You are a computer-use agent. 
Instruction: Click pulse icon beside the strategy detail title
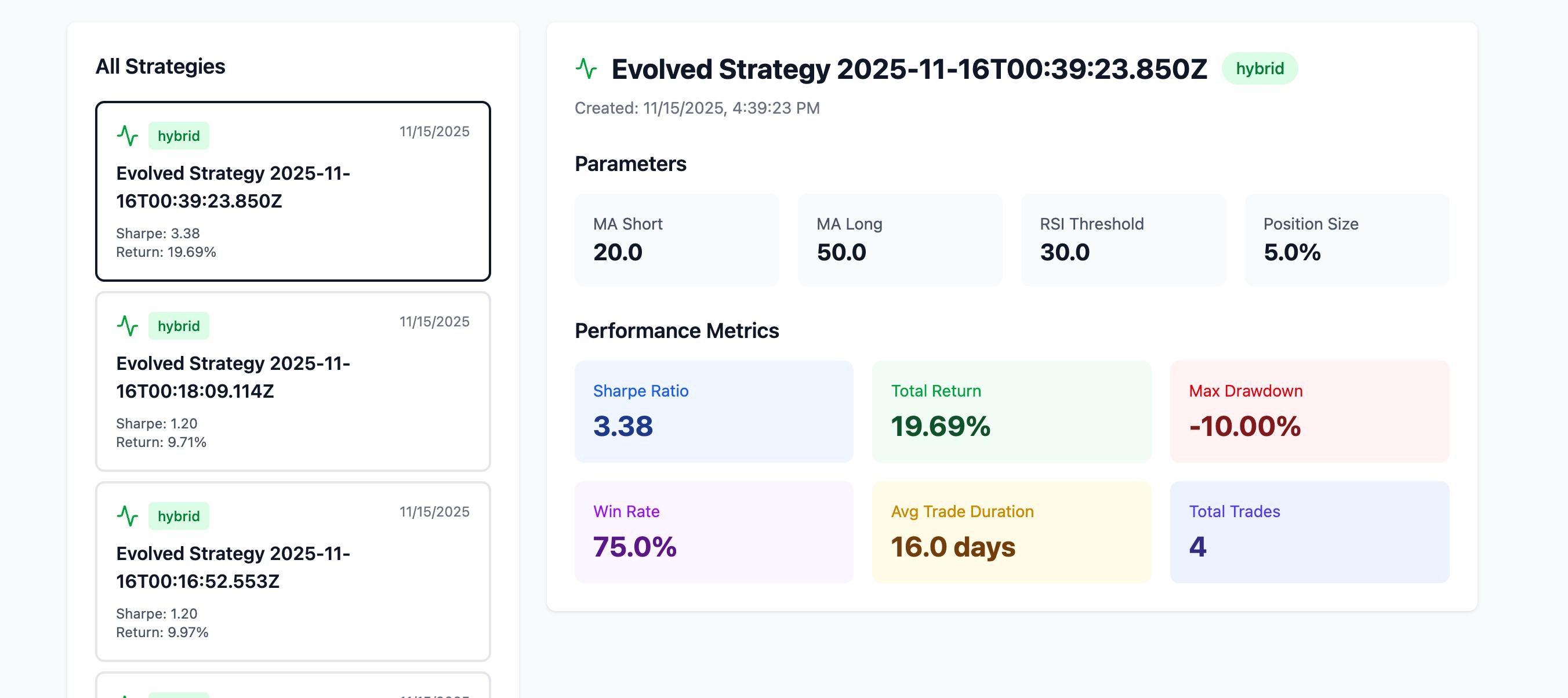point(586,69)
